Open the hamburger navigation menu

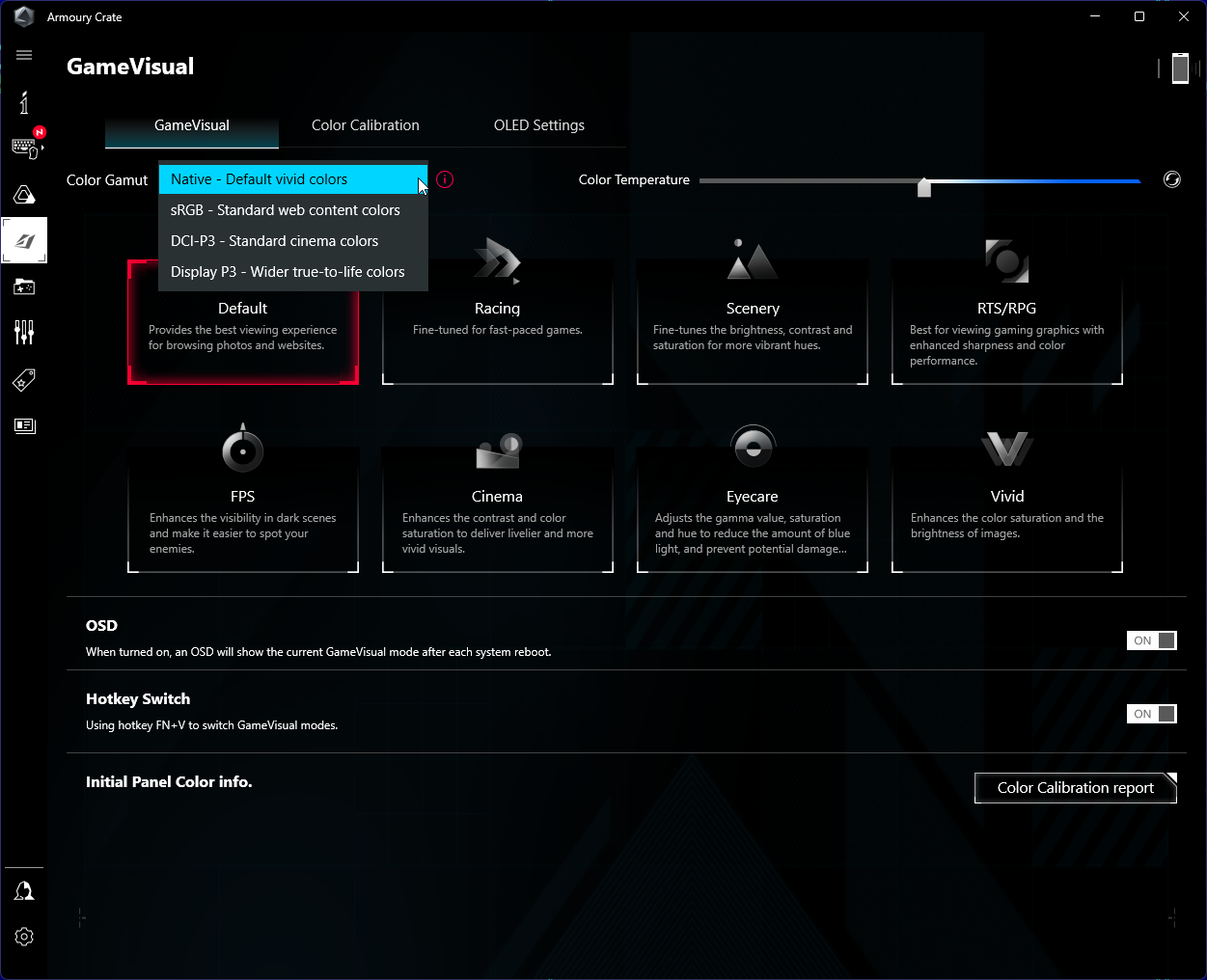24,55
